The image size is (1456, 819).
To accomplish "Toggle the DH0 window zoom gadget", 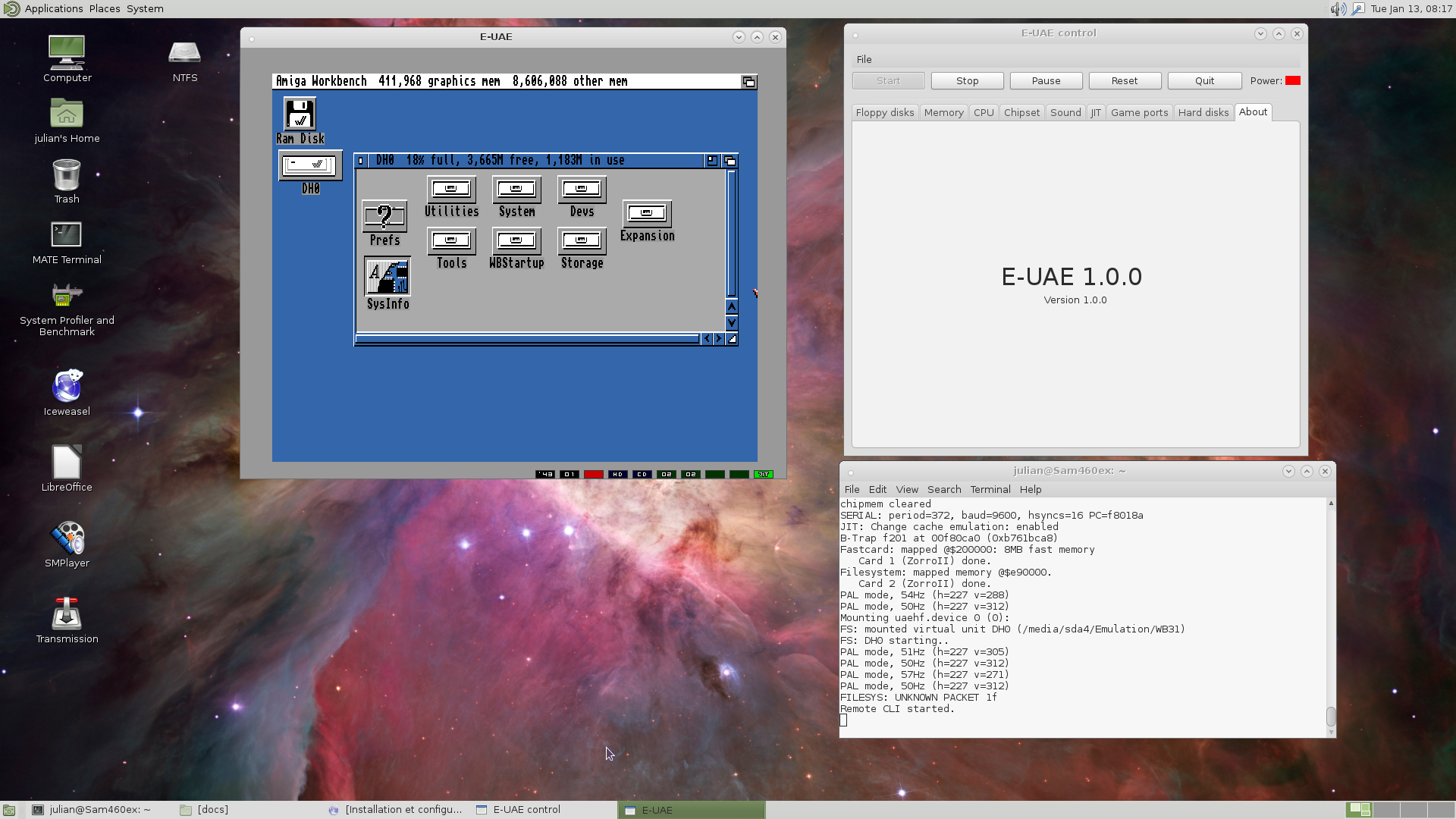I will (x=711, y=161).
